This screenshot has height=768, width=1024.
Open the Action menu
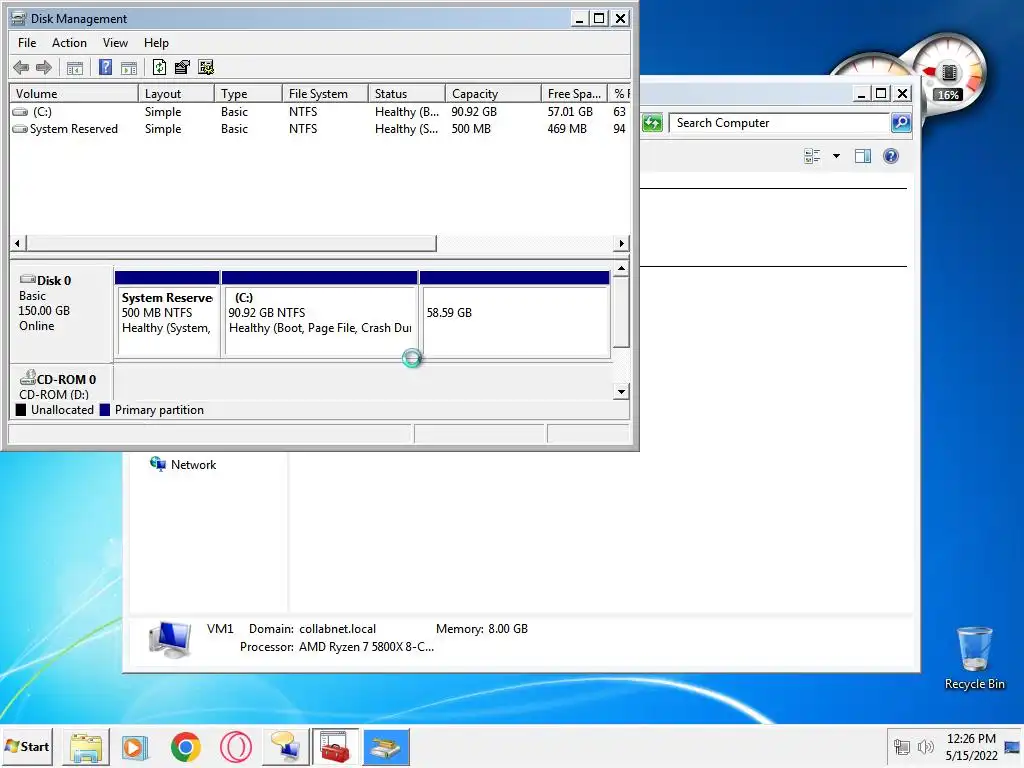pos(69,42)
